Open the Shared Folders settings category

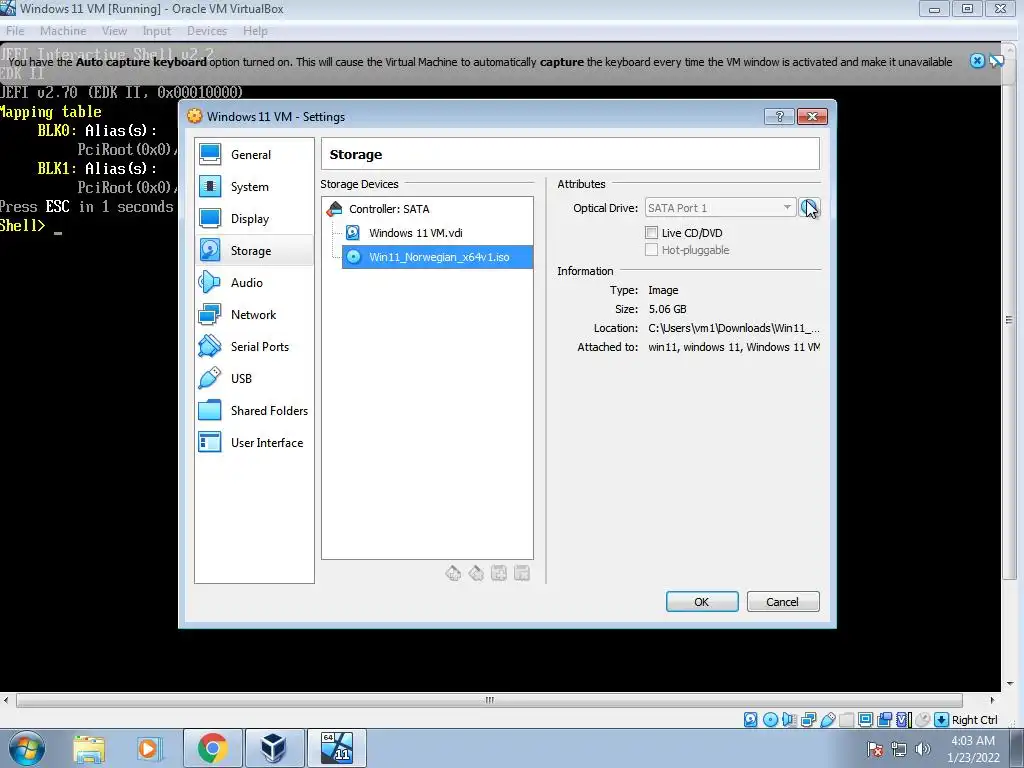pyautogui.click(x=254, y=411)
